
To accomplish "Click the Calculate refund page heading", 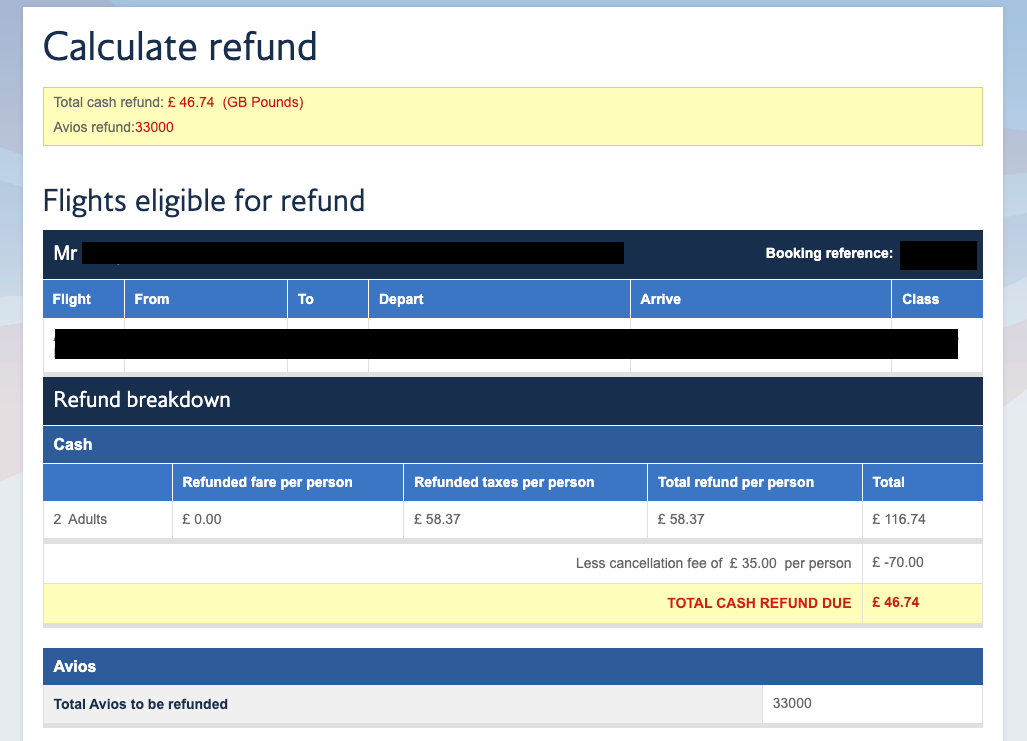I will (180, 46).
